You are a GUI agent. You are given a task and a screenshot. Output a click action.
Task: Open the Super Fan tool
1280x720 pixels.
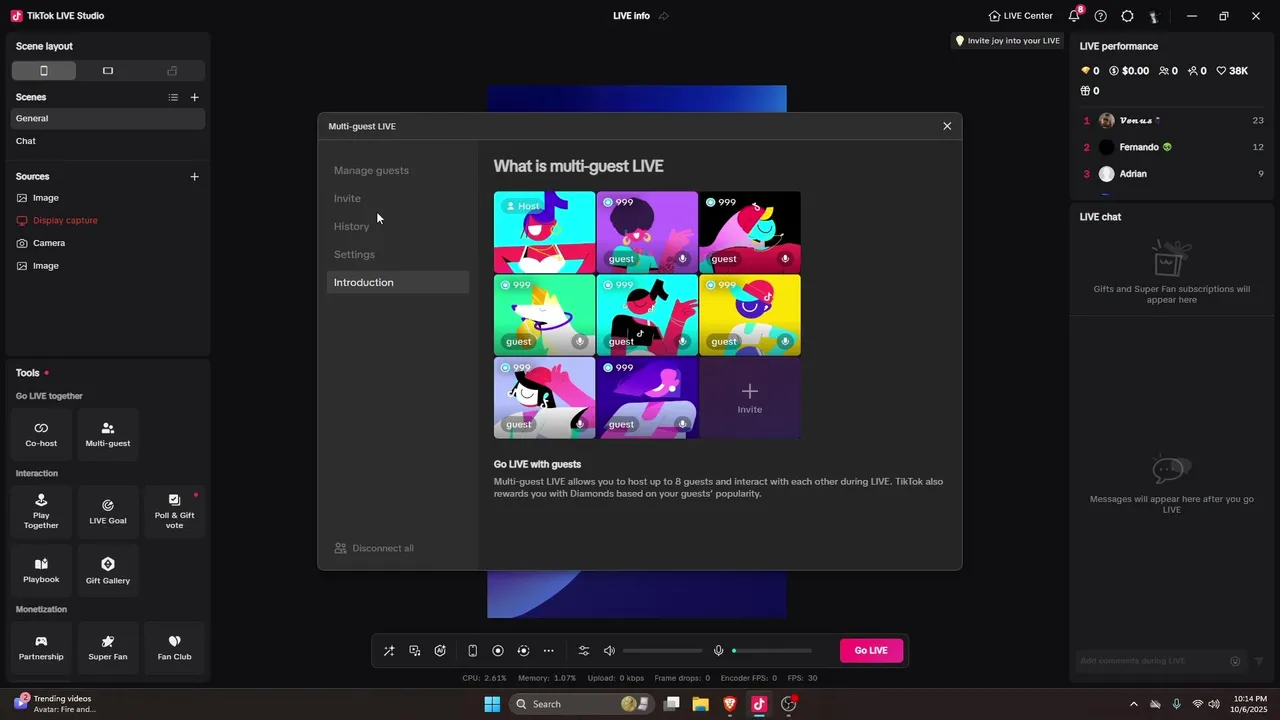(x=108, y=647)
